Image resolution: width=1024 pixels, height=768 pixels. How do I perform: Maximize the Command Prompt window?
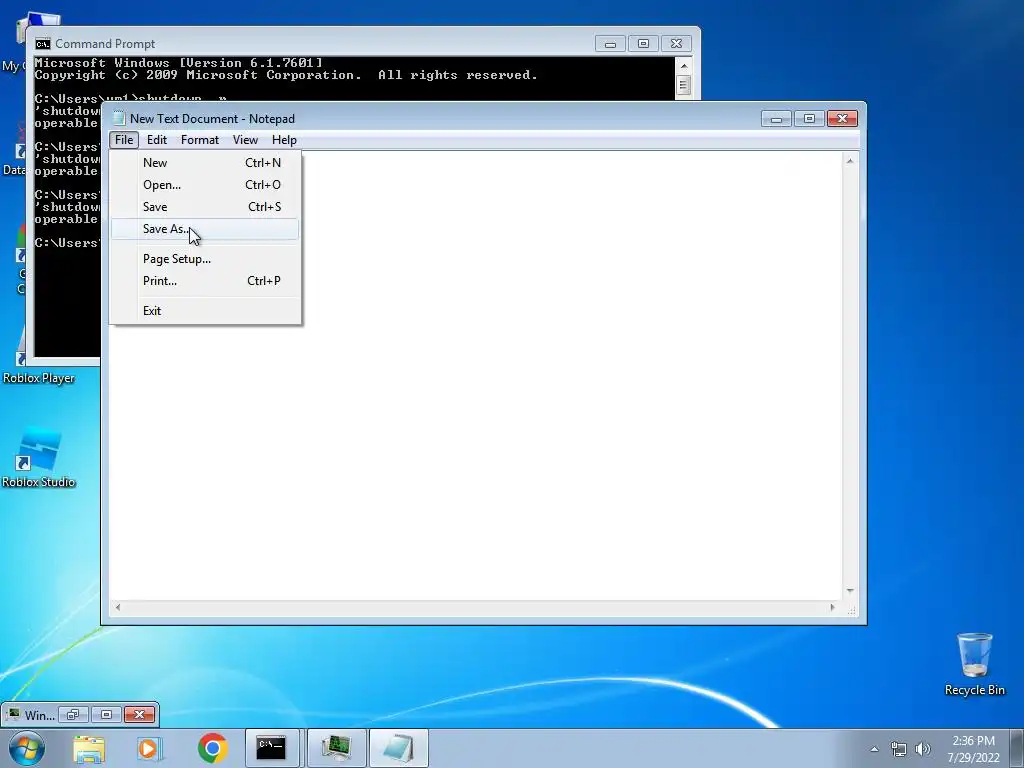point(643,44)
